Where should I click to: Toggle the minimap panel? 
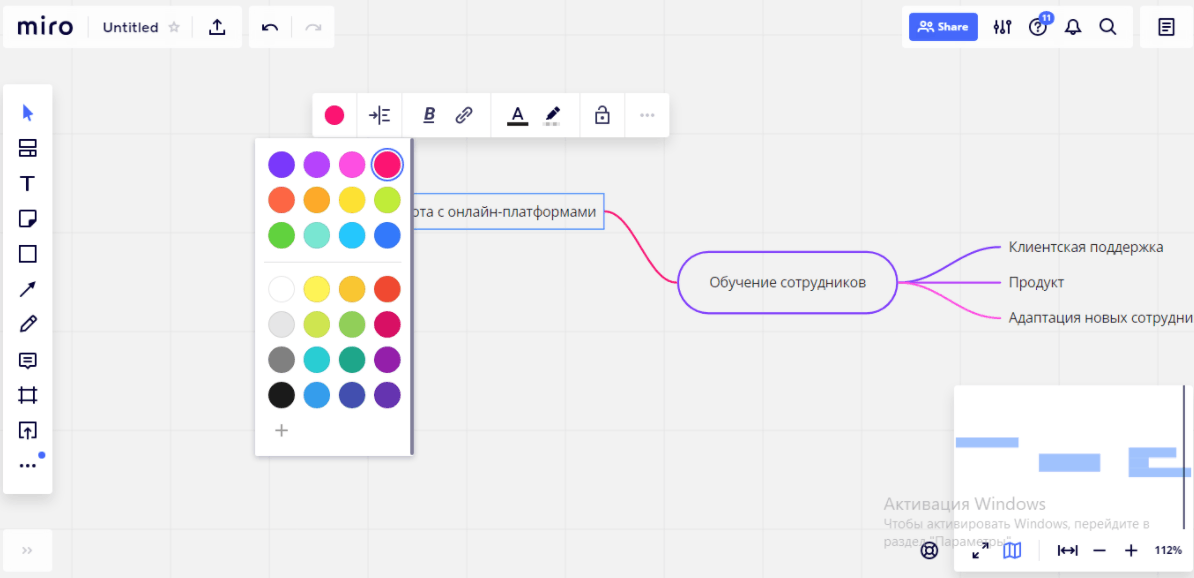click(x=1012, y=550)
